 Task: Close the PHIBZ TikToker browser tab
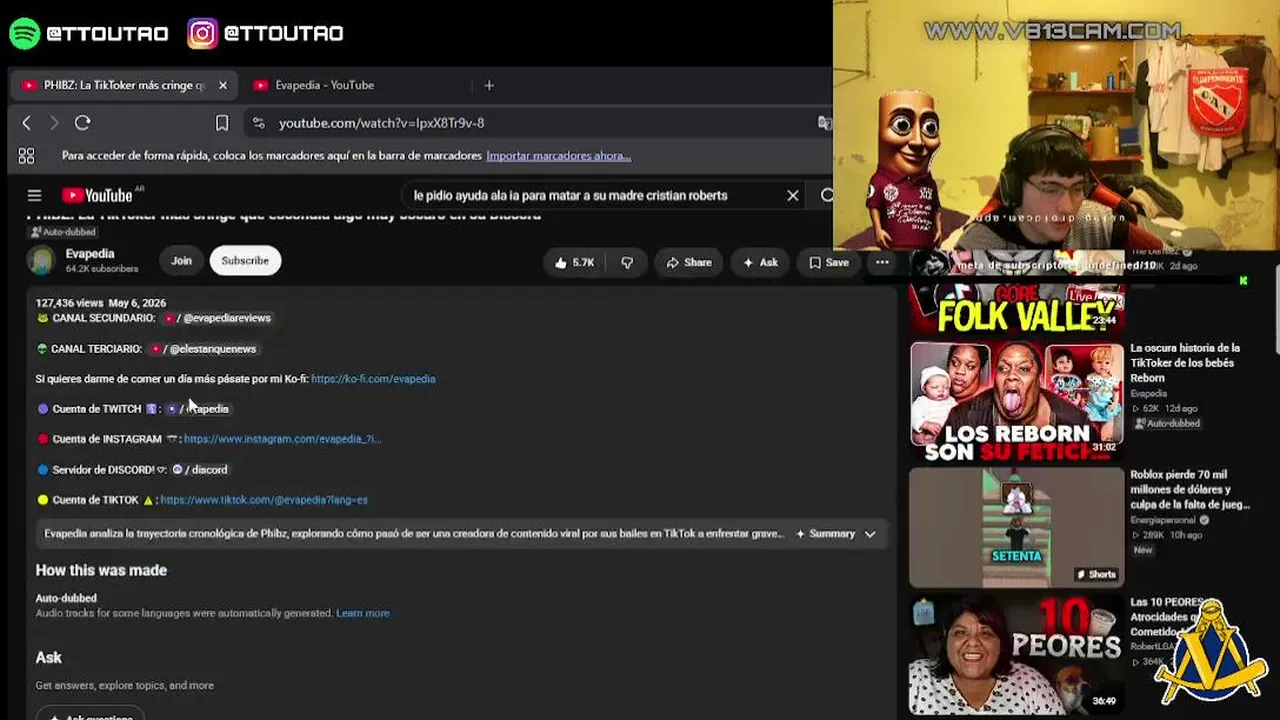tap(223, 86)
